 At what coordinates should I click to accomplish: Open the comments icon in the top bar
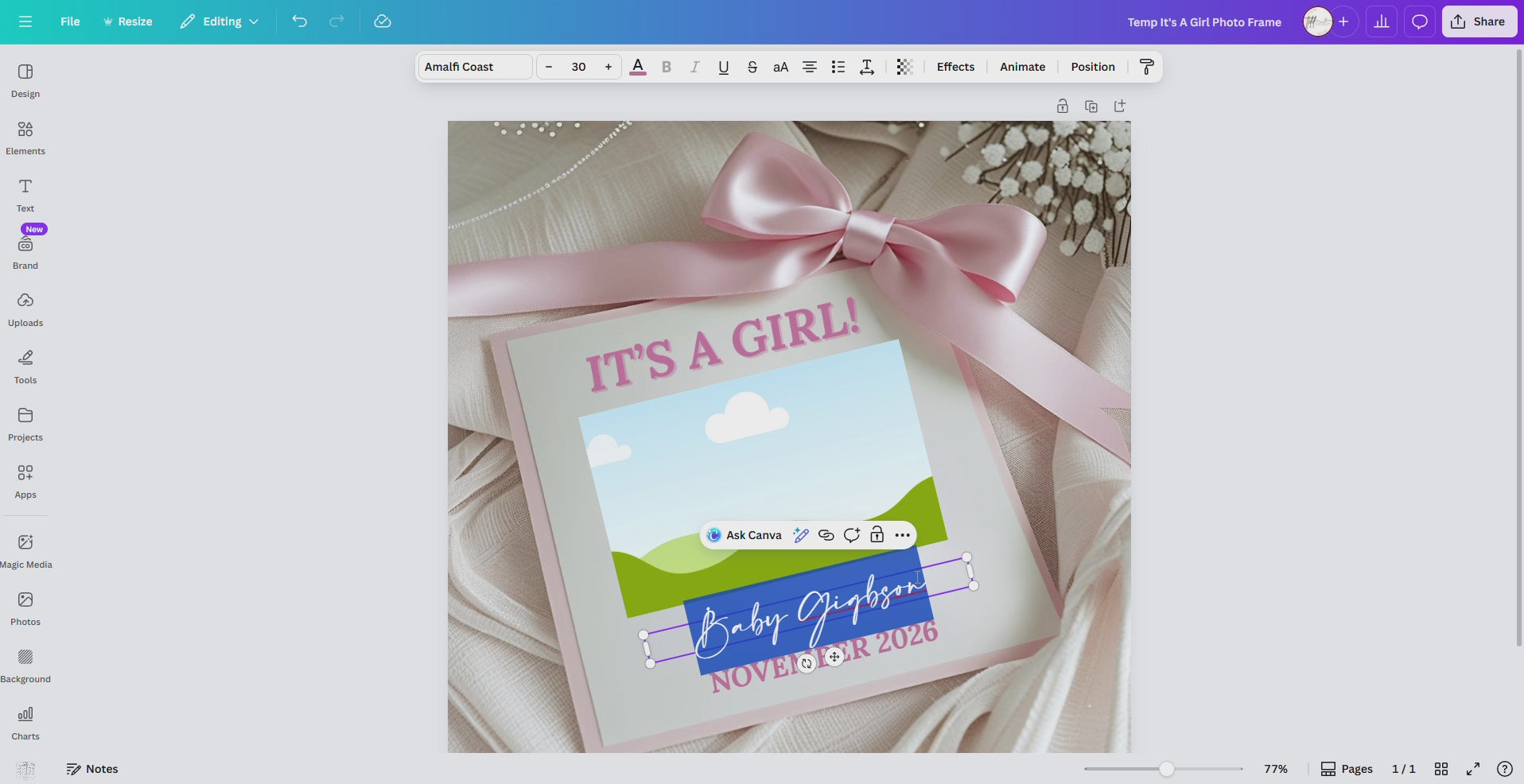tap(1419, 21)
